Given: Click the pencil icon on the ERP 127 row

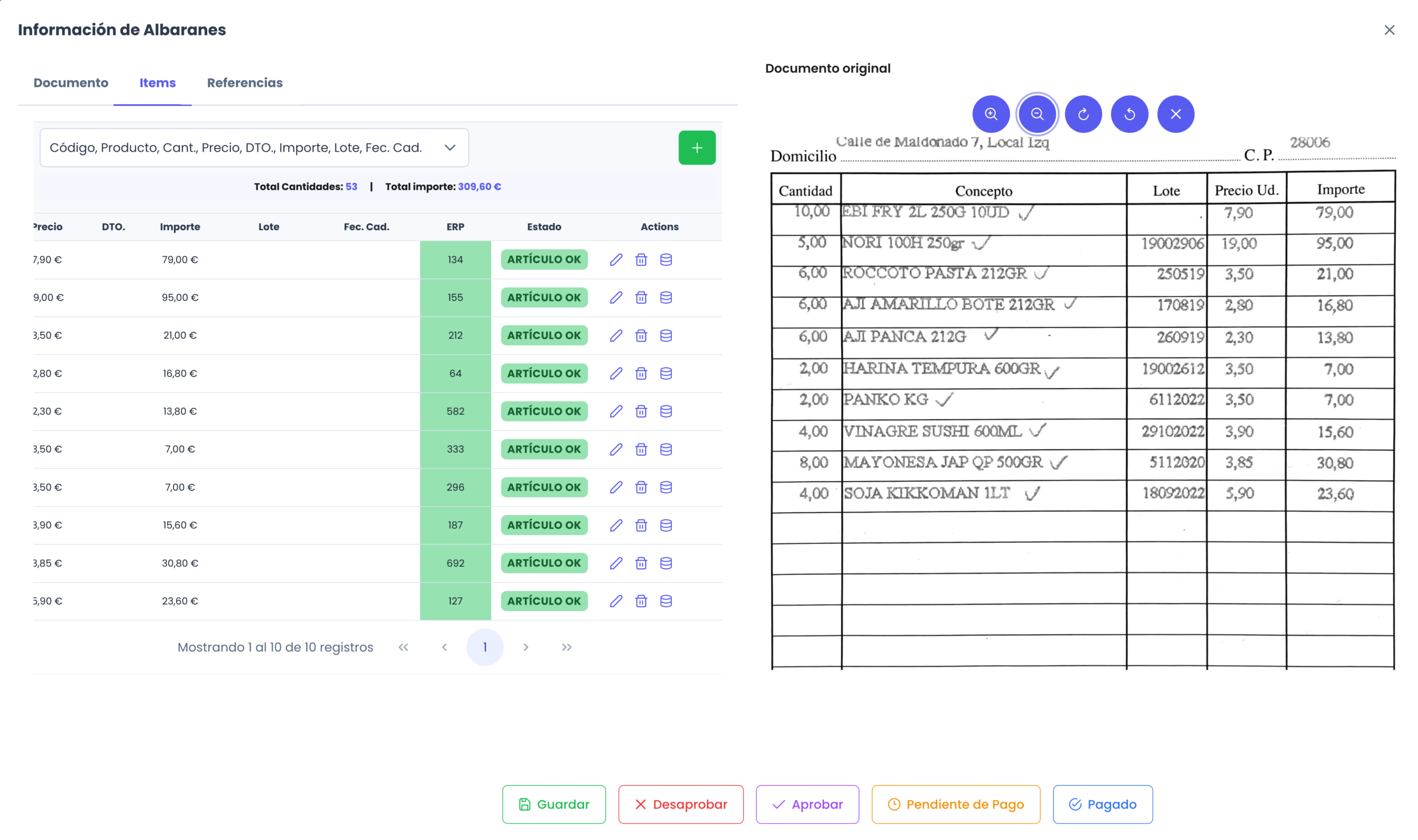Looking at the screenshot, I should pos(616,601).
